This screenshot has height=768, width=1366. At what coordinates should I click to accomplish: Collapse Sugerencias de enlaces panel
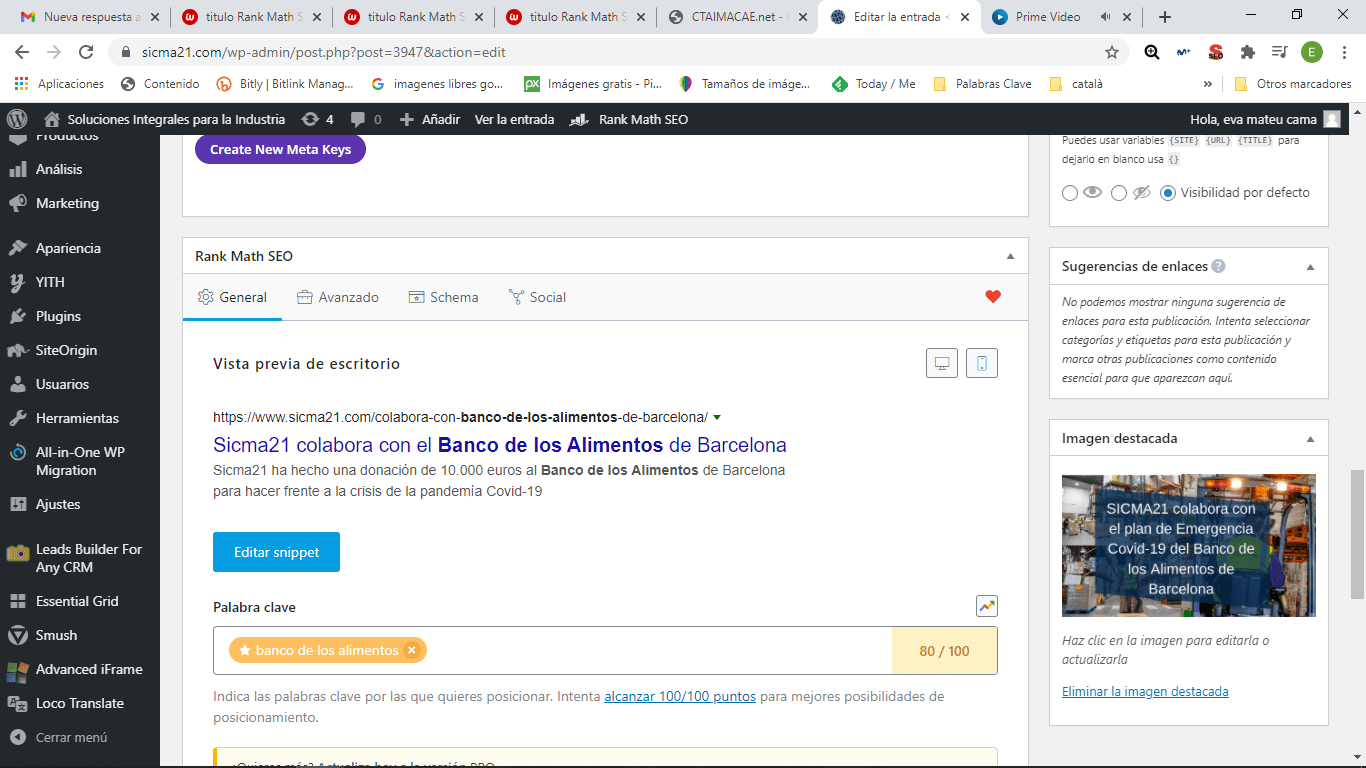click(x=1310, y=267)
